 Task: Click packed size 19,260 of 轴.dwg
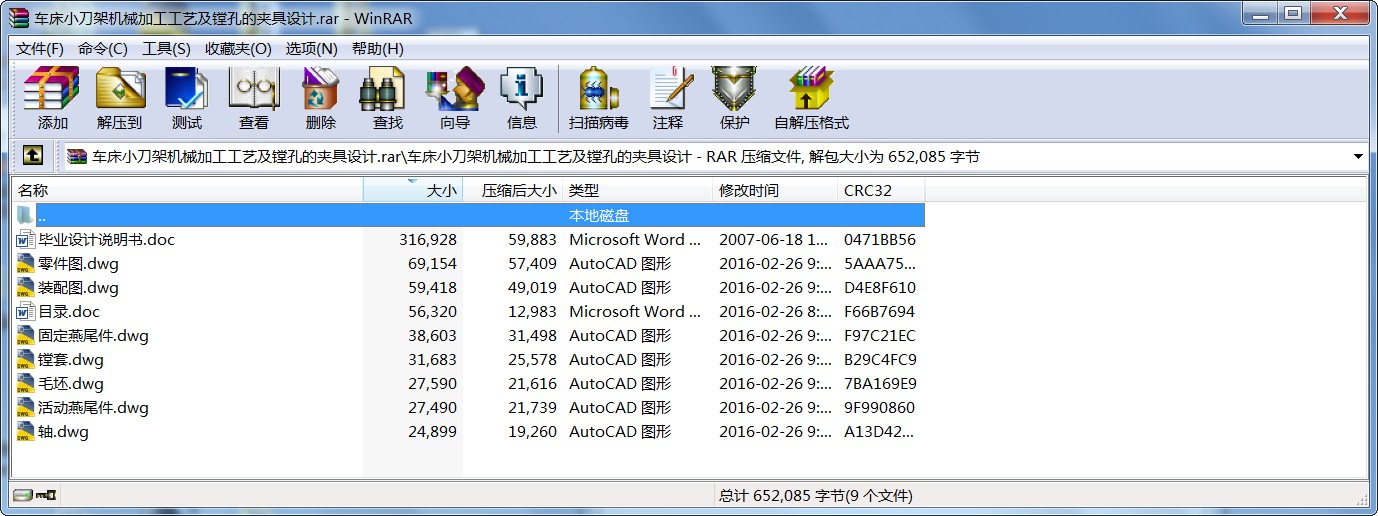coord(532,432)
